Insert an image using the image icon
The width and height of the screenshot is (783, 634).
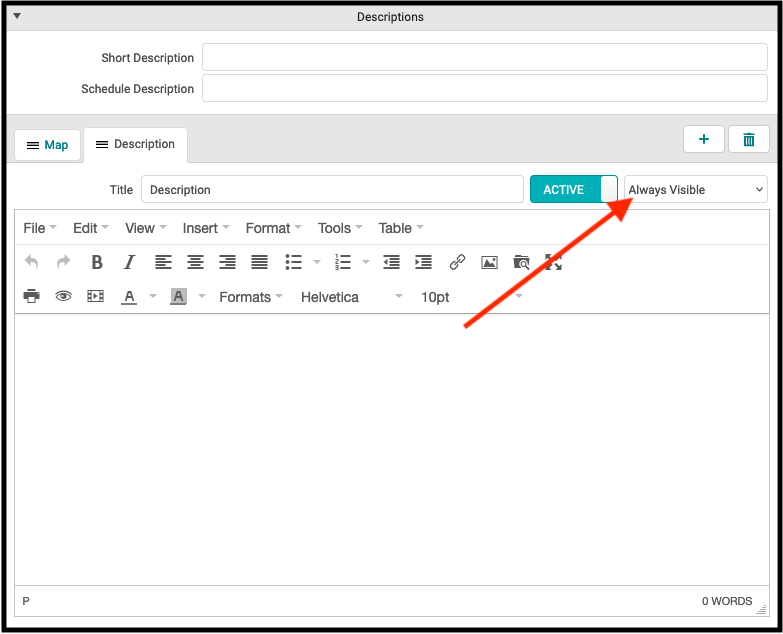click(489, 262)
